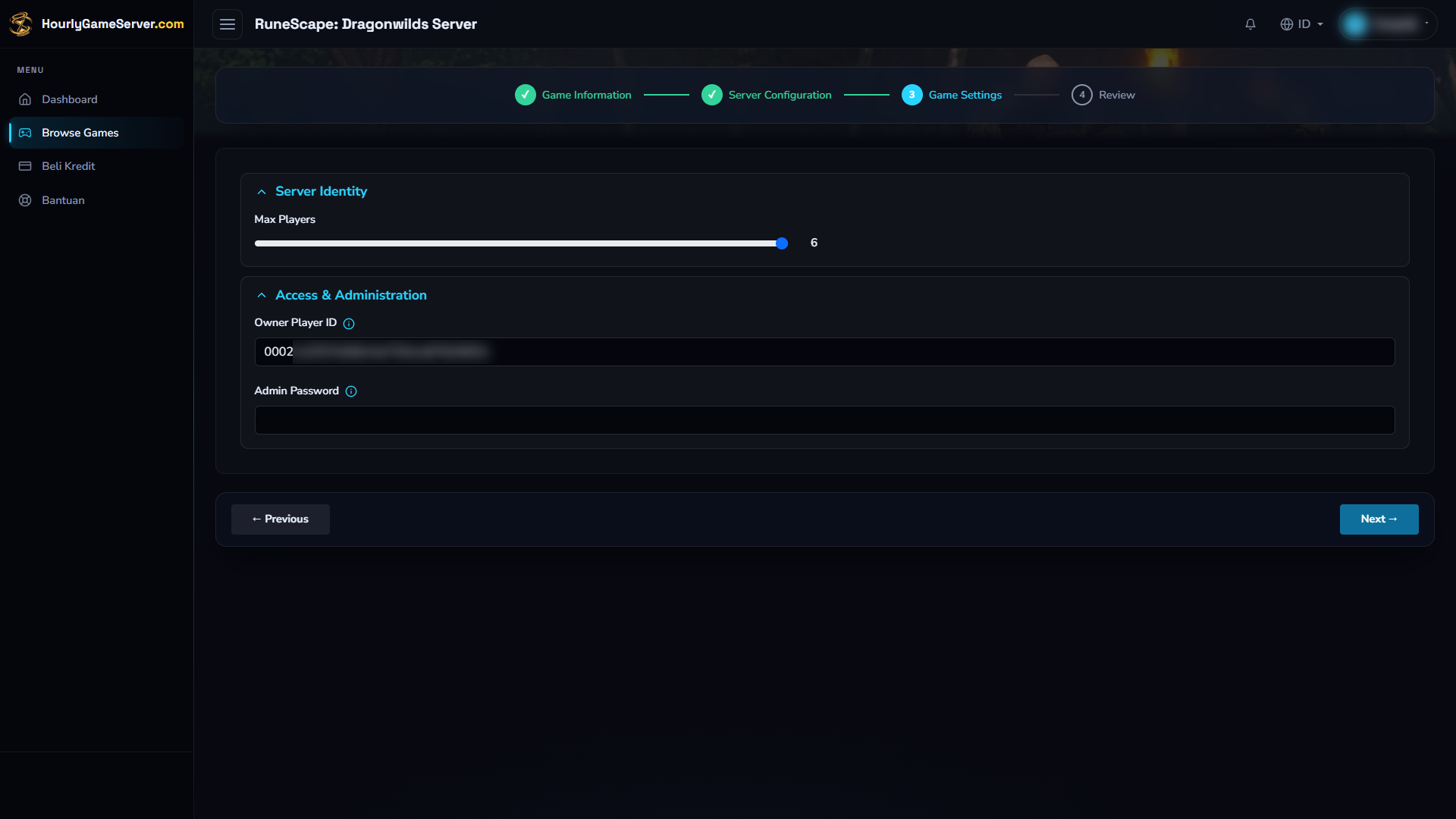Collapse Access & Administration section chevron
Image resolution: width=1456 pixels, height=819 pixels.
pyautogui.click(x=262, y=295)
